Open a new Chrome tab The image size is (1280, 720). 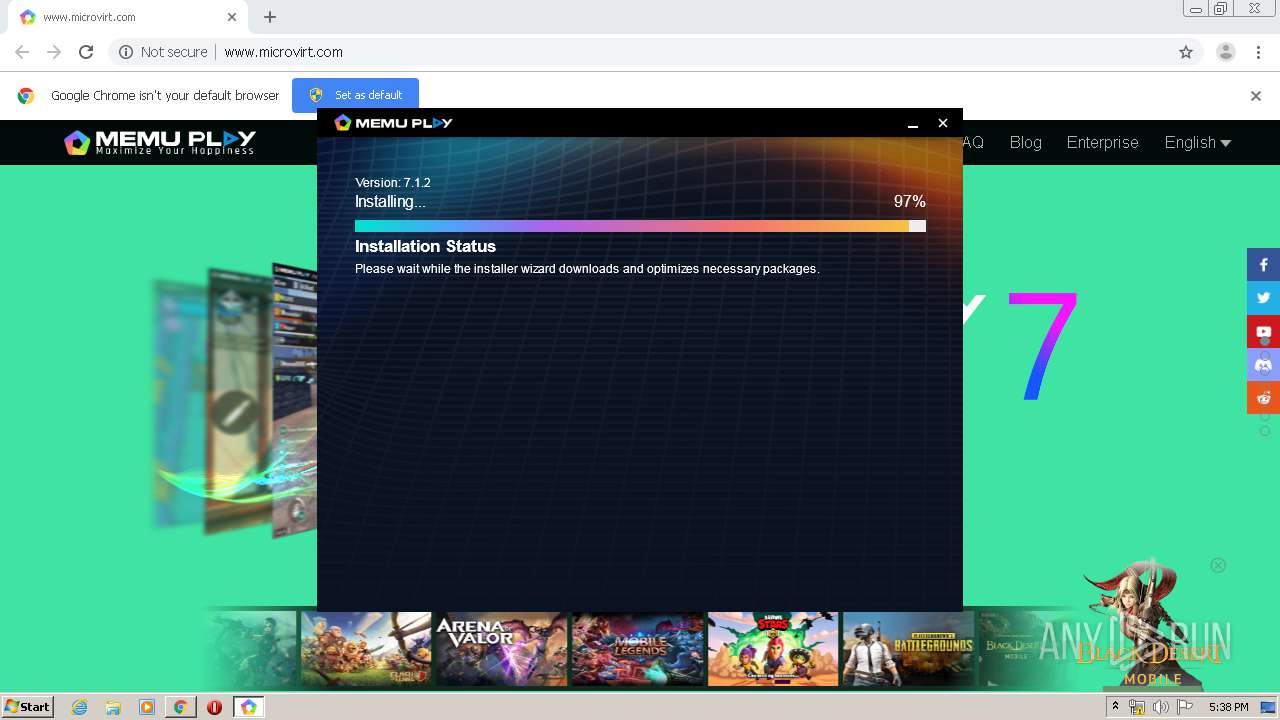click(x=270, y=17)
